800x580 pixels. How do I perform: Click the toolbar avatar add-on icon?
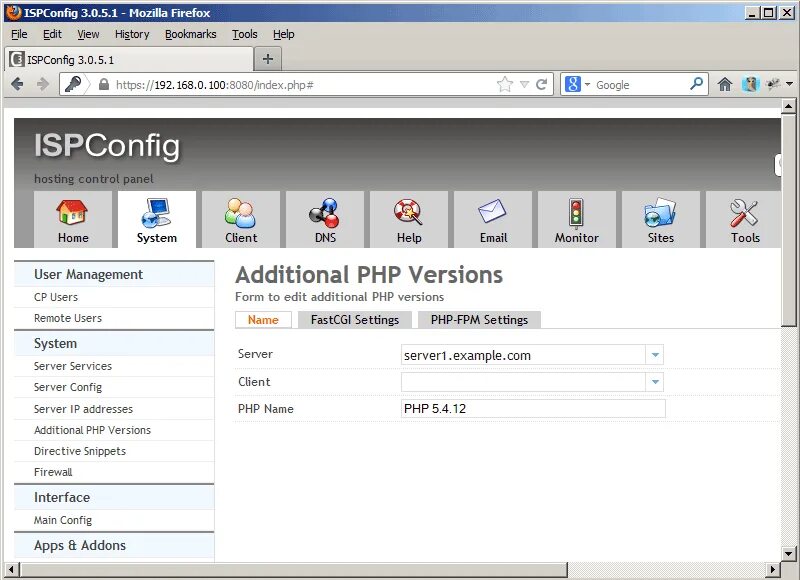pyautogui.click(x=751, y=84)
